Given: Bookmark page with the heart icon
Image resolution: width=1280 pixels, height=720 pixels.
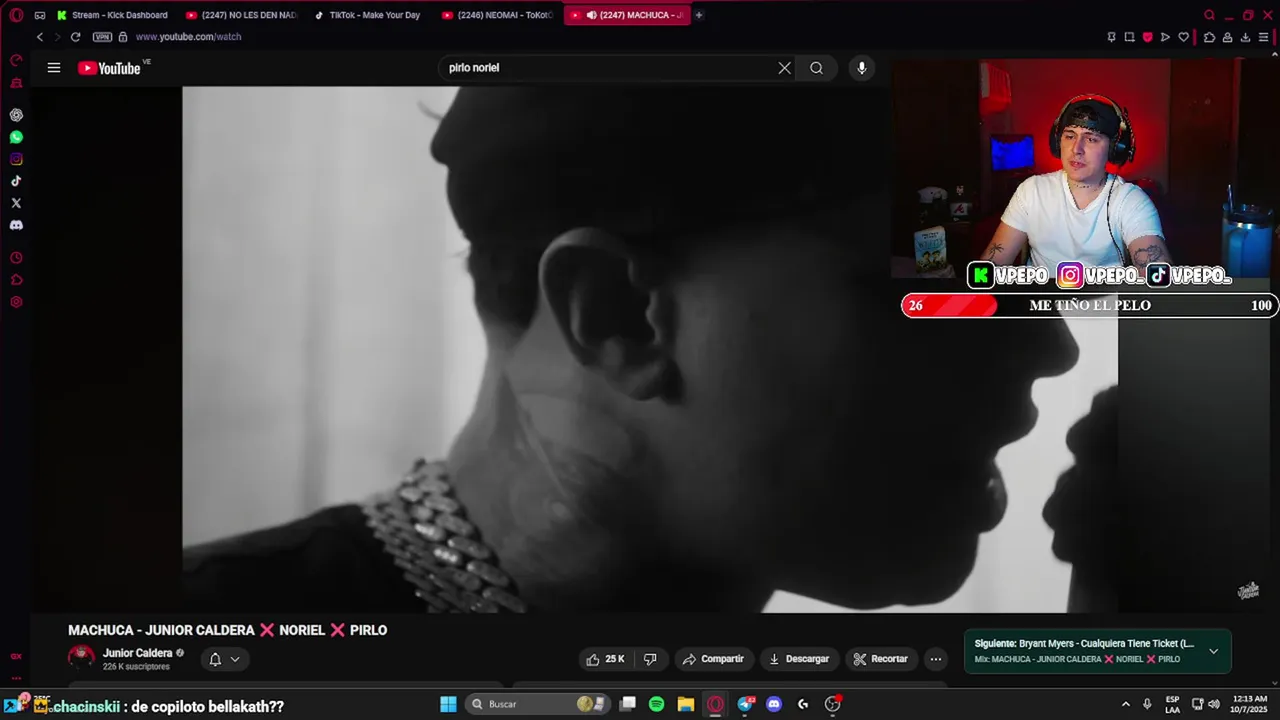Looking at the screenshot, I should [x=1183, y=37].
